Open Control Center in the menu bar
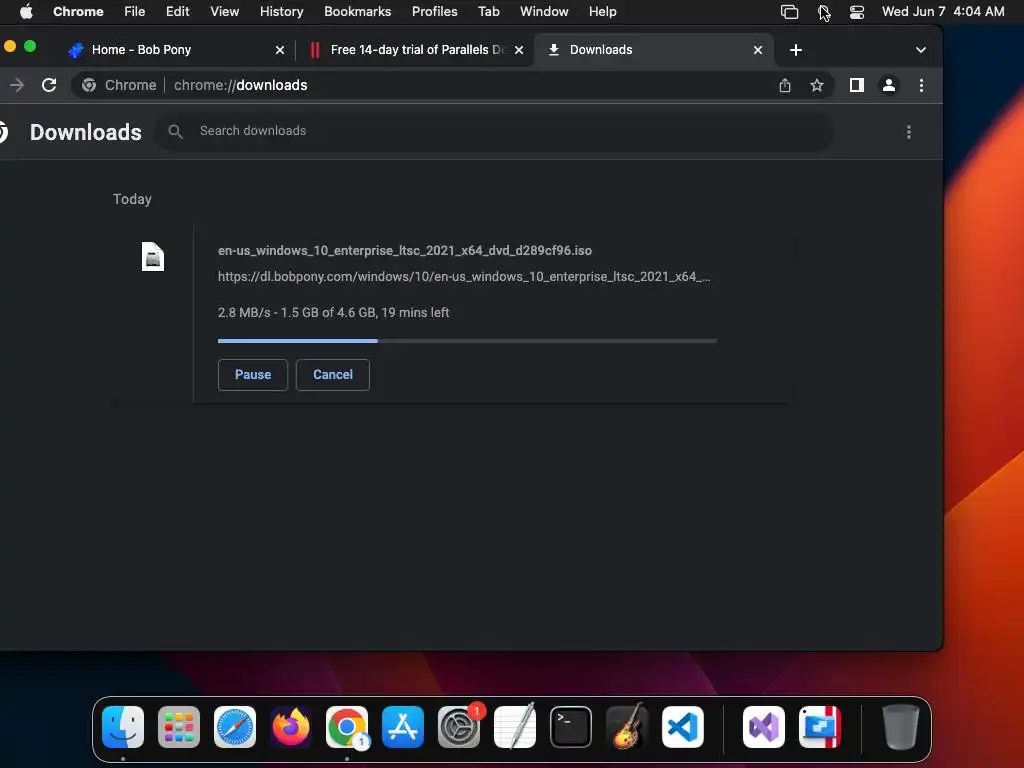This screenshot has height=768, width=1024. coord(857,12)
